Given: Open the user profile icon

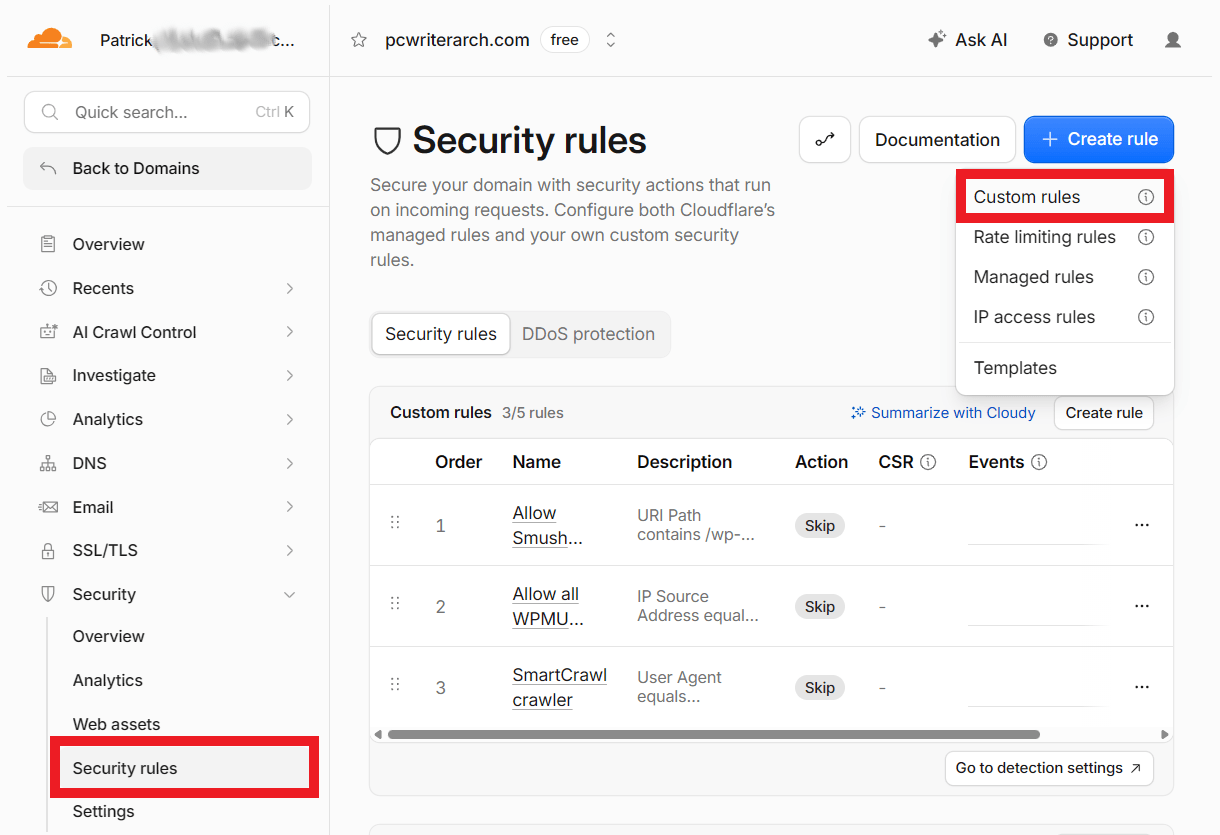Looking at the screenshot, I should [x=1173, y=40].
